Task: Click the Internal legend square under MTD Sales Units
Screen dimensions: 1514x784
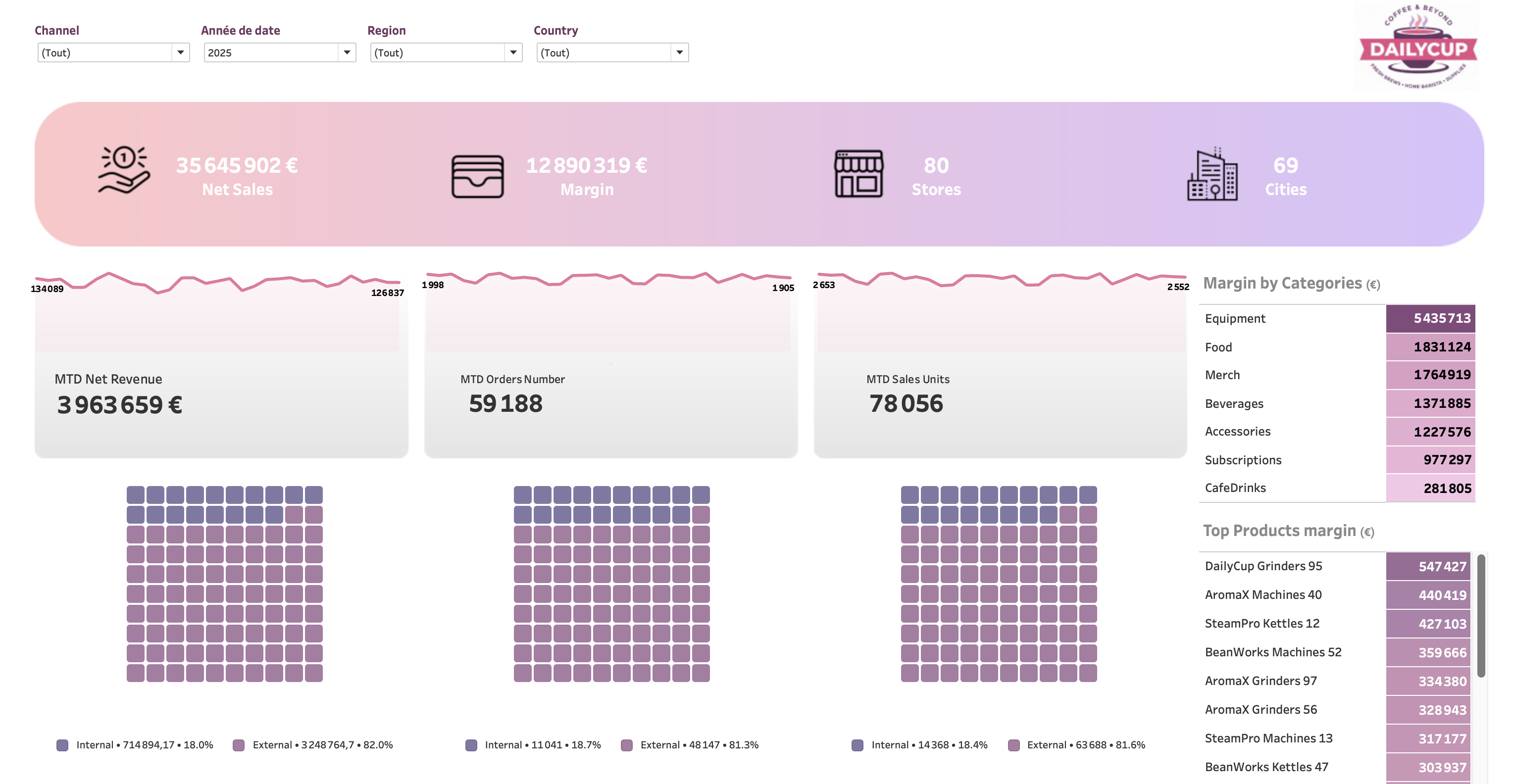Action: [858, 744]
